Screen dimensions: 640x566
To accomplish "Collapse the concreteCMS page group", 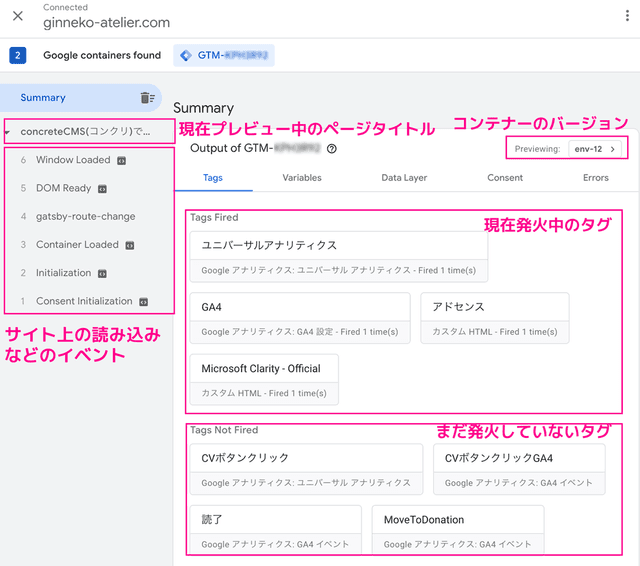I will [7, 132].
